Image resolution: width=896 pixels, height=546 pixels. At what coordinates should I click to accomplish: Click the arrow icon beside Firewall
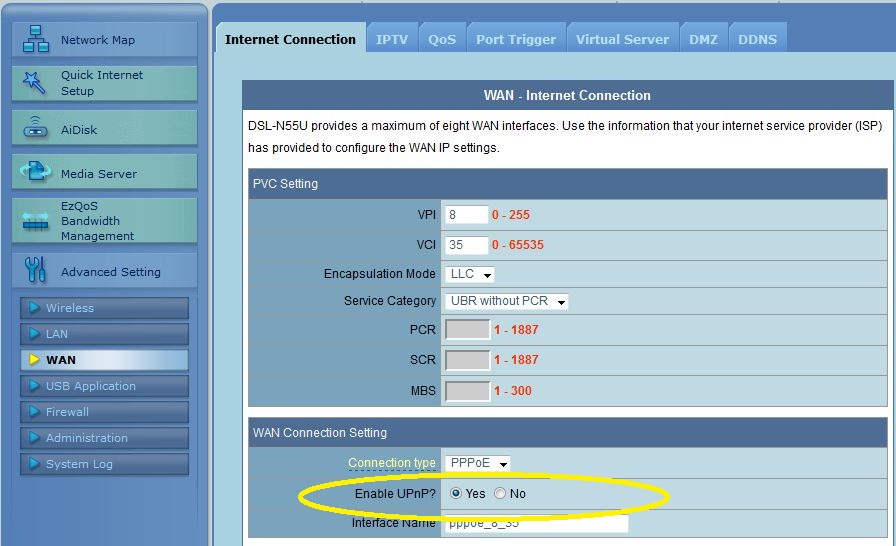click(x=34, y=412)
